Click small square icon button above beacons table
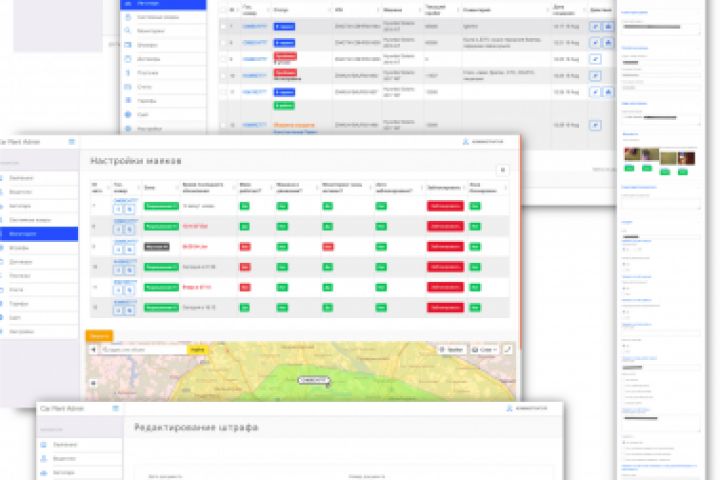 coord(502,170)
